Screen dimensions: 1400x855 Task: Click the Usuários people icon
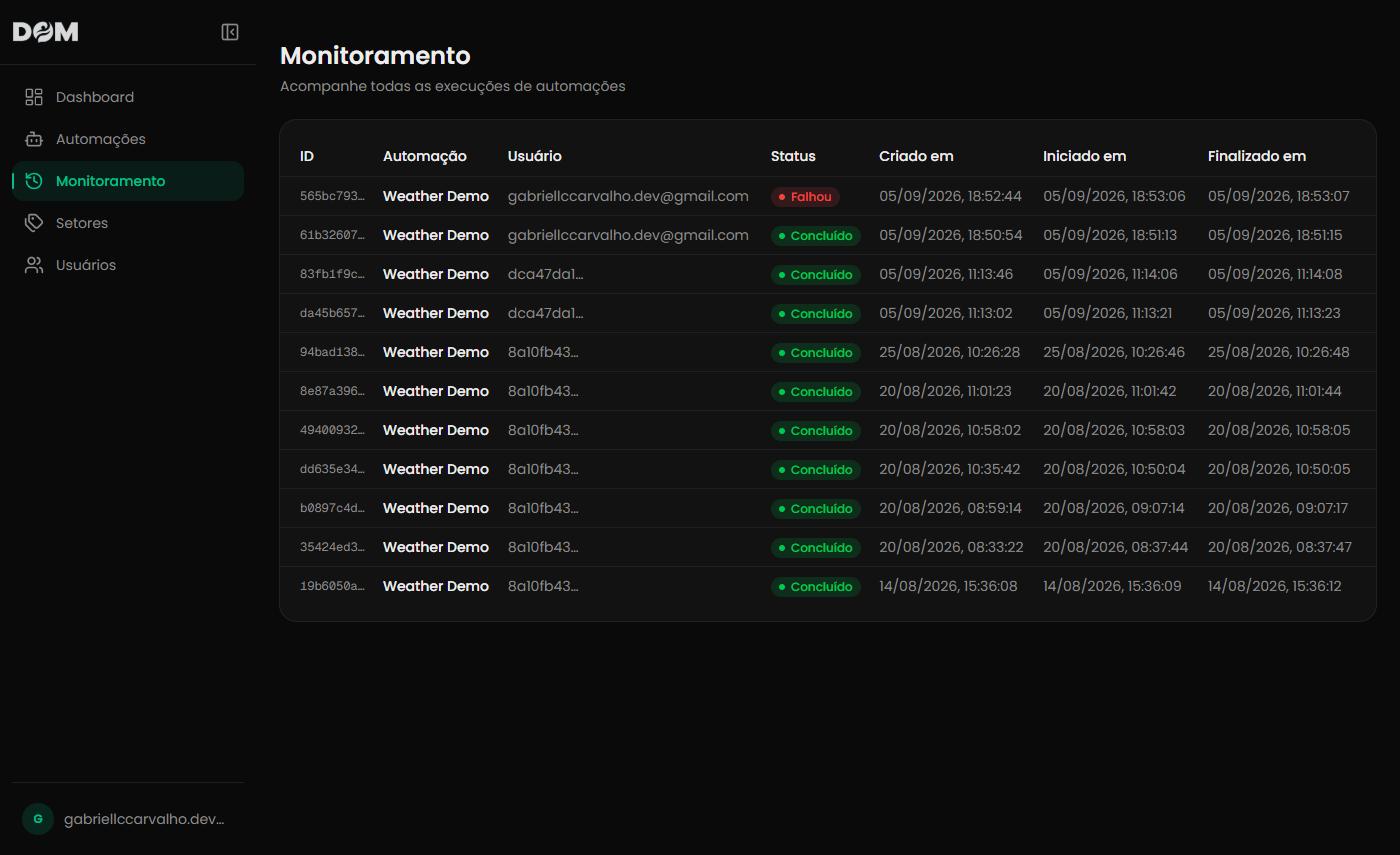tap(34, 265)
